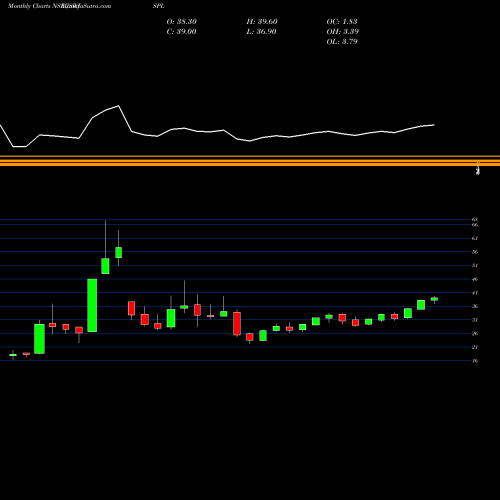Image resolution: width=500 pixels, height=500 pixels.
Task: Click the 46 price axis label
Action: tap(475, 279)
